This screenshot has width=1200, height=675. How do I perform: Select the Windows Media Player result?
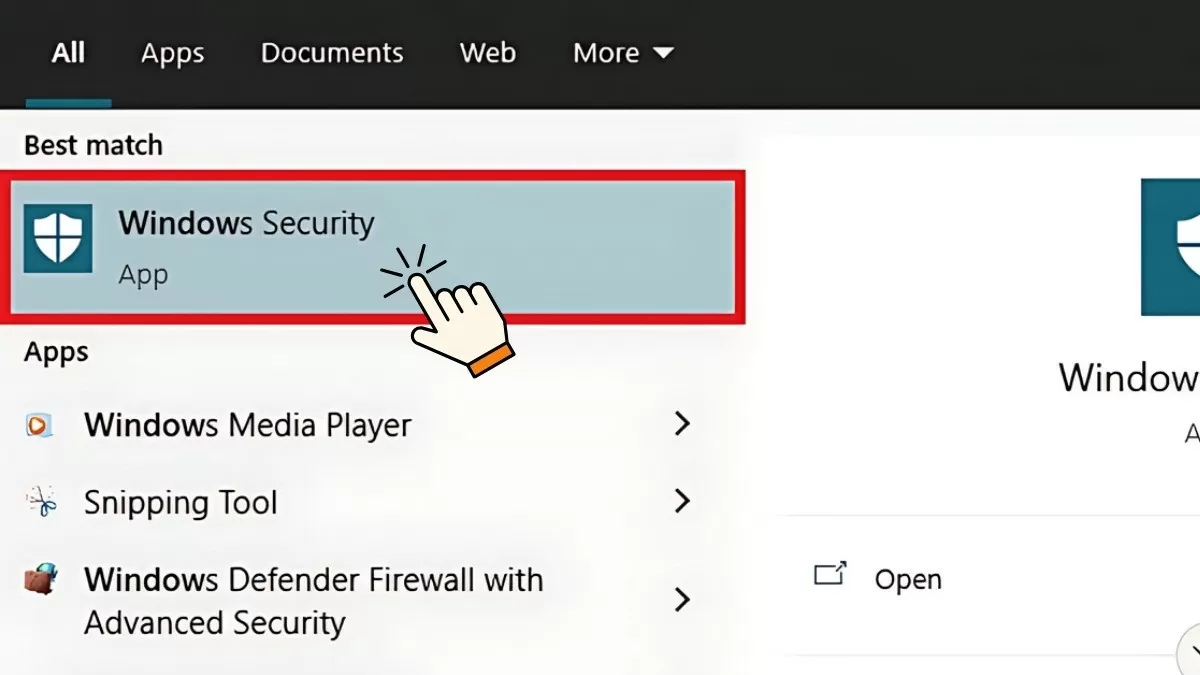coord(248,426)
